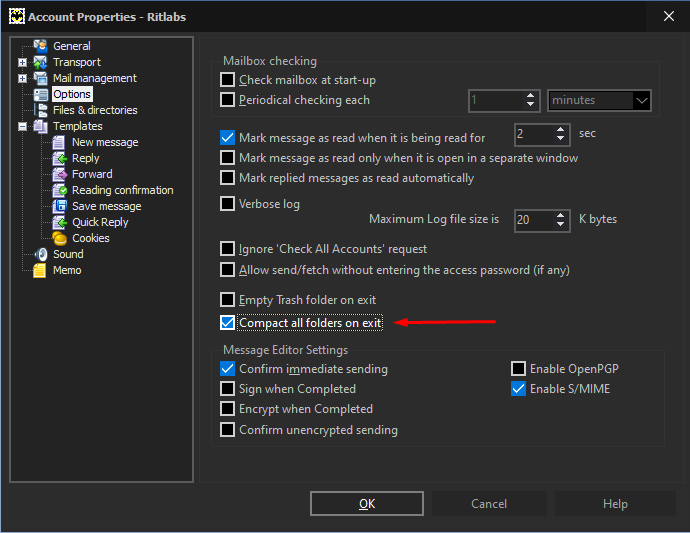Open the Quick Reply template page
This screenshot has height=533, width=690.
click(100, 222)
